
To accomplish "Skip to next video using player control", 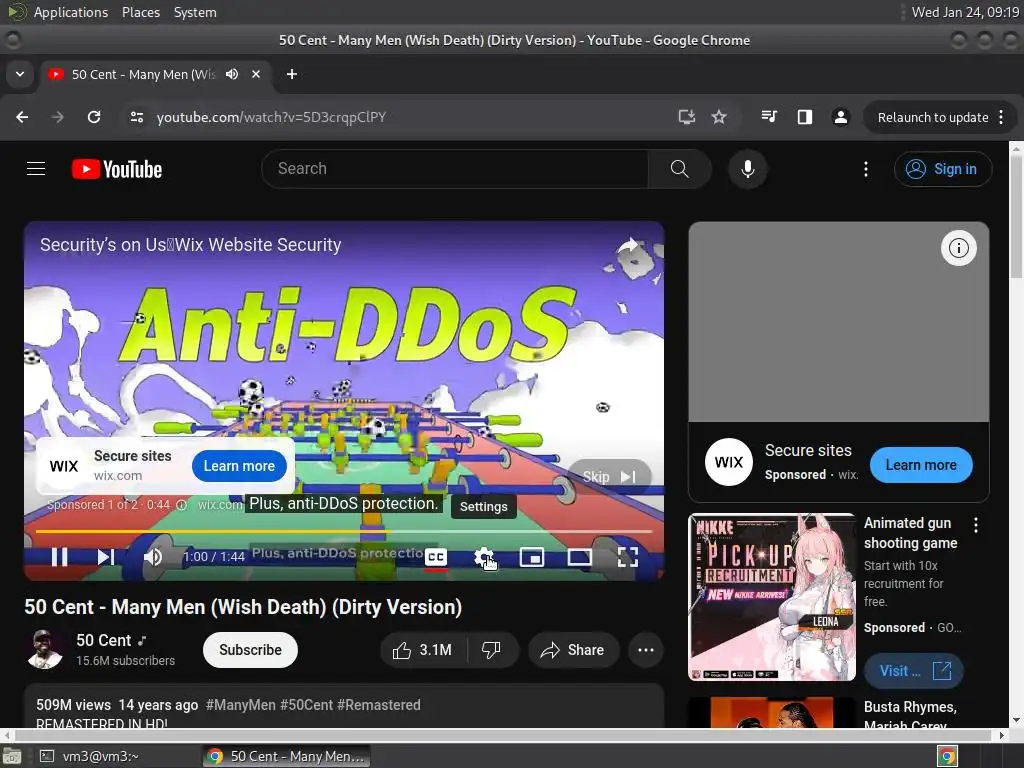I will click(x=106, y=557).
